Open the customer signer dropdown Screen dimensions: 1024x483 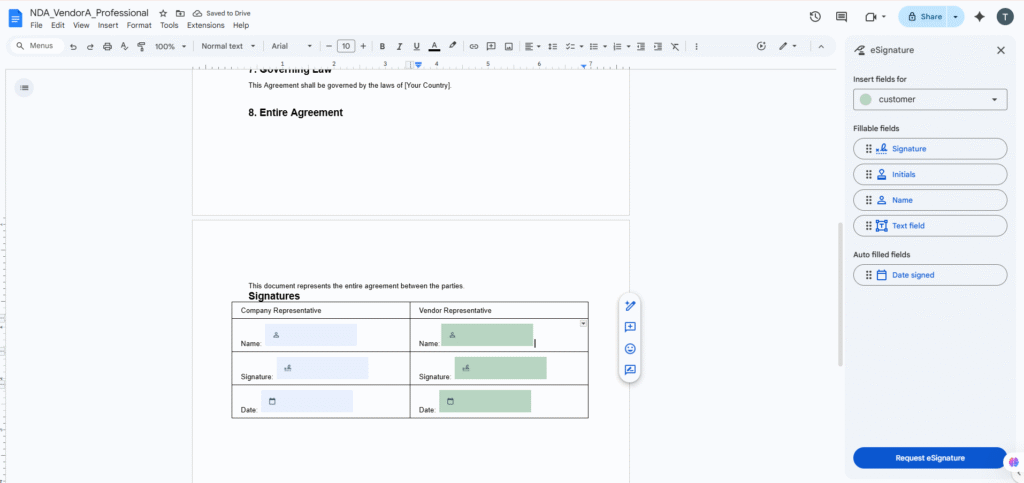(x=930, y=100)
